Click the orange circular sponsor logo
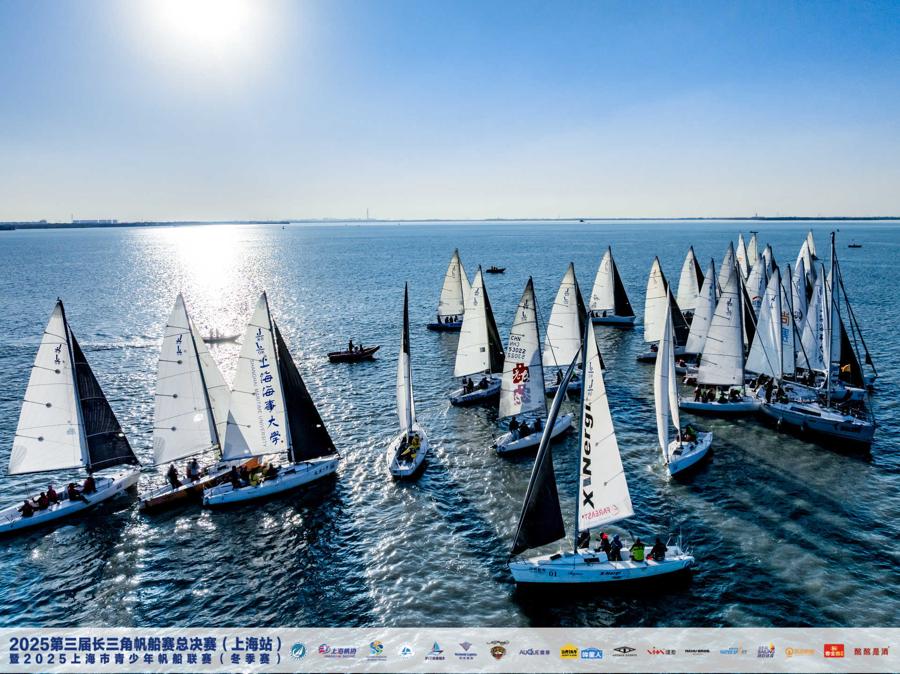The width and height of the screenshot is (900, 674). click(x=798, y=651)
